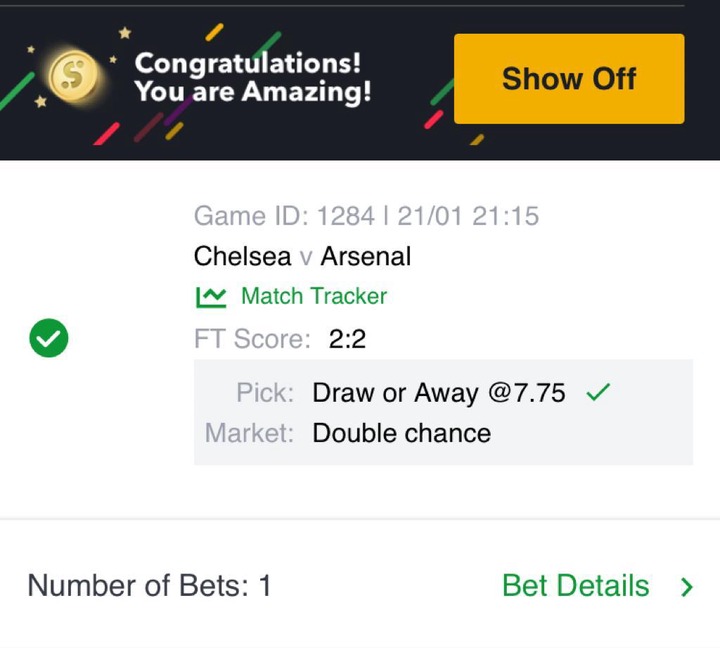This screenshot has width=720, height=648.
Task: Open Bet Details
Action: click(575, 586)
